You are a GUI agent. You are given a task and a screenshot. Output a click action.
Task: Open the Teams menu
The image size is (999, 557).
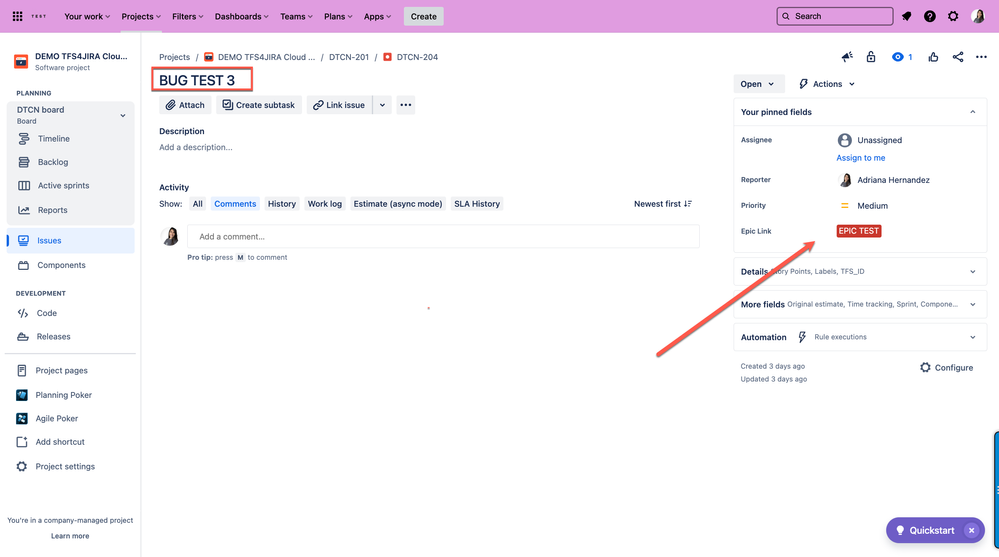[296, 17]
